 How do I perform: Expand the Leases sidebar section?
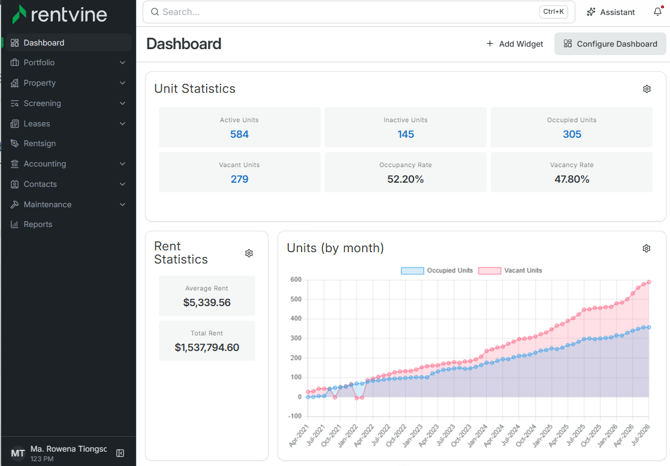[x=68, y=124]
